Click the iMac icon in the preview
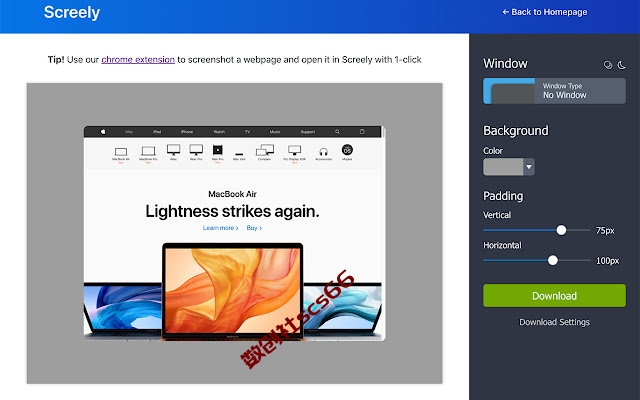640x400 pixels. pyautogui.click(x=173, y=150)
